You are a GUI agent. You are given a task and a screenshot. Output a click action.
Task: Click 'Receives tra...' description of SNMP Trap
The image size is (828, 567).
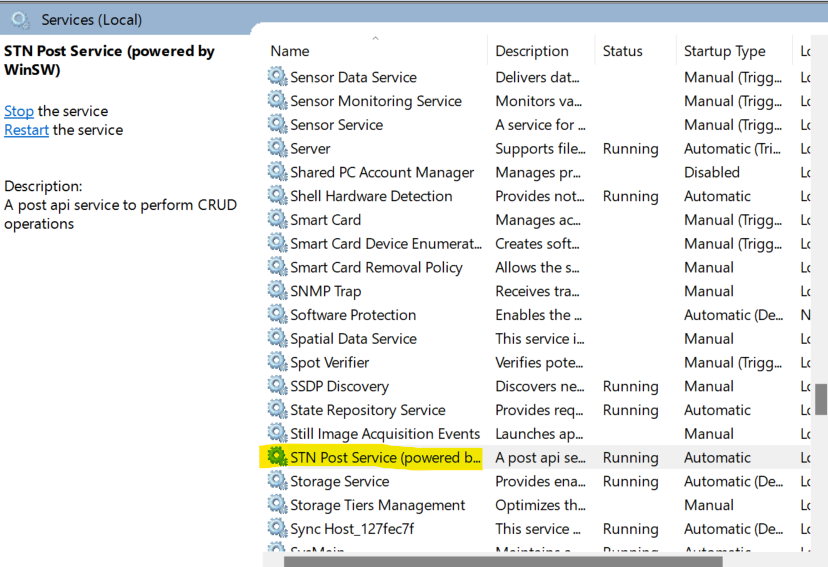click(x=537, y=291)
